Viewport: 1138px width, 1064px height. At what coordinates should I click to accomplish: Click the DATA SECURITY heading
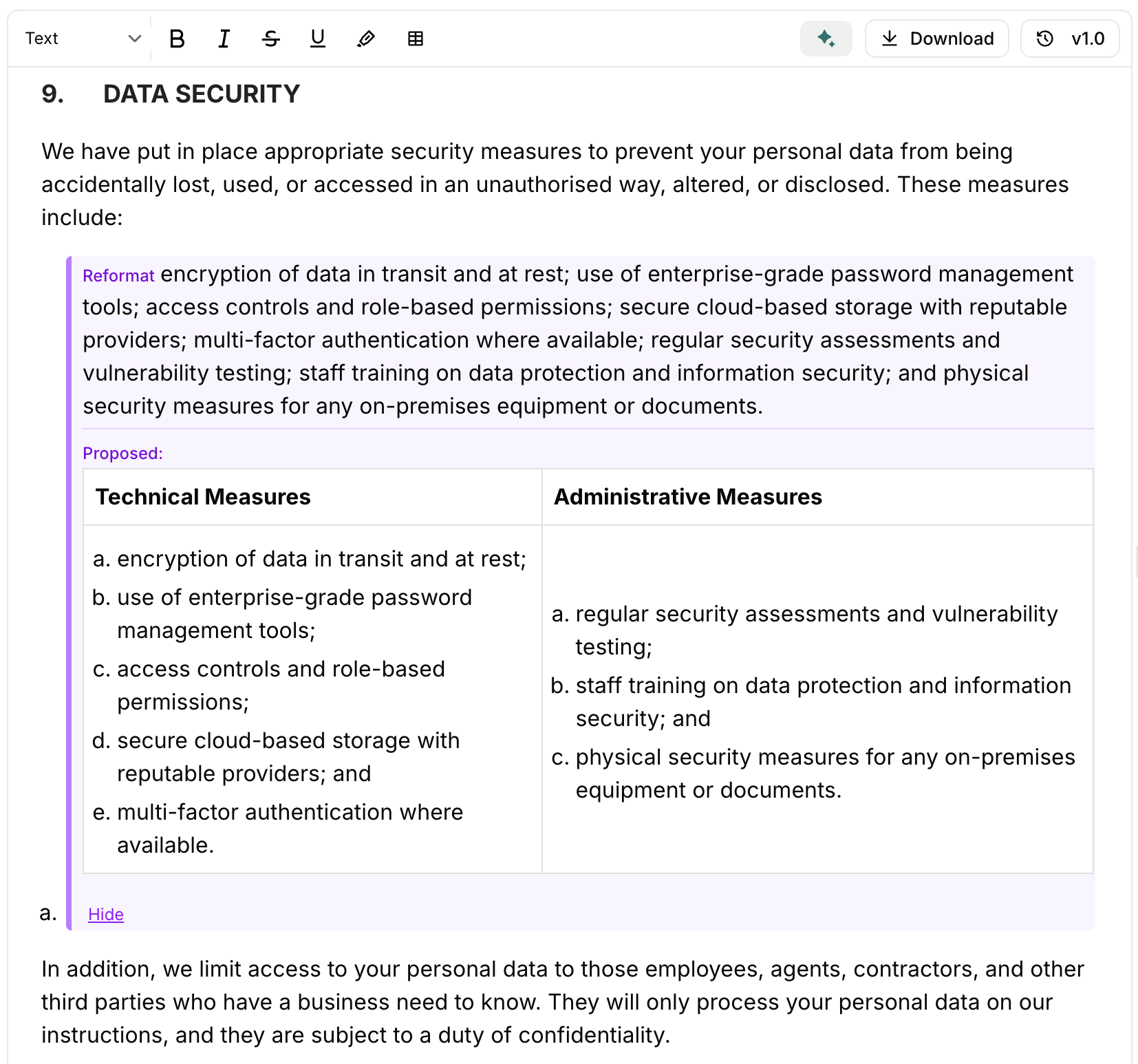tap(201, 94)
